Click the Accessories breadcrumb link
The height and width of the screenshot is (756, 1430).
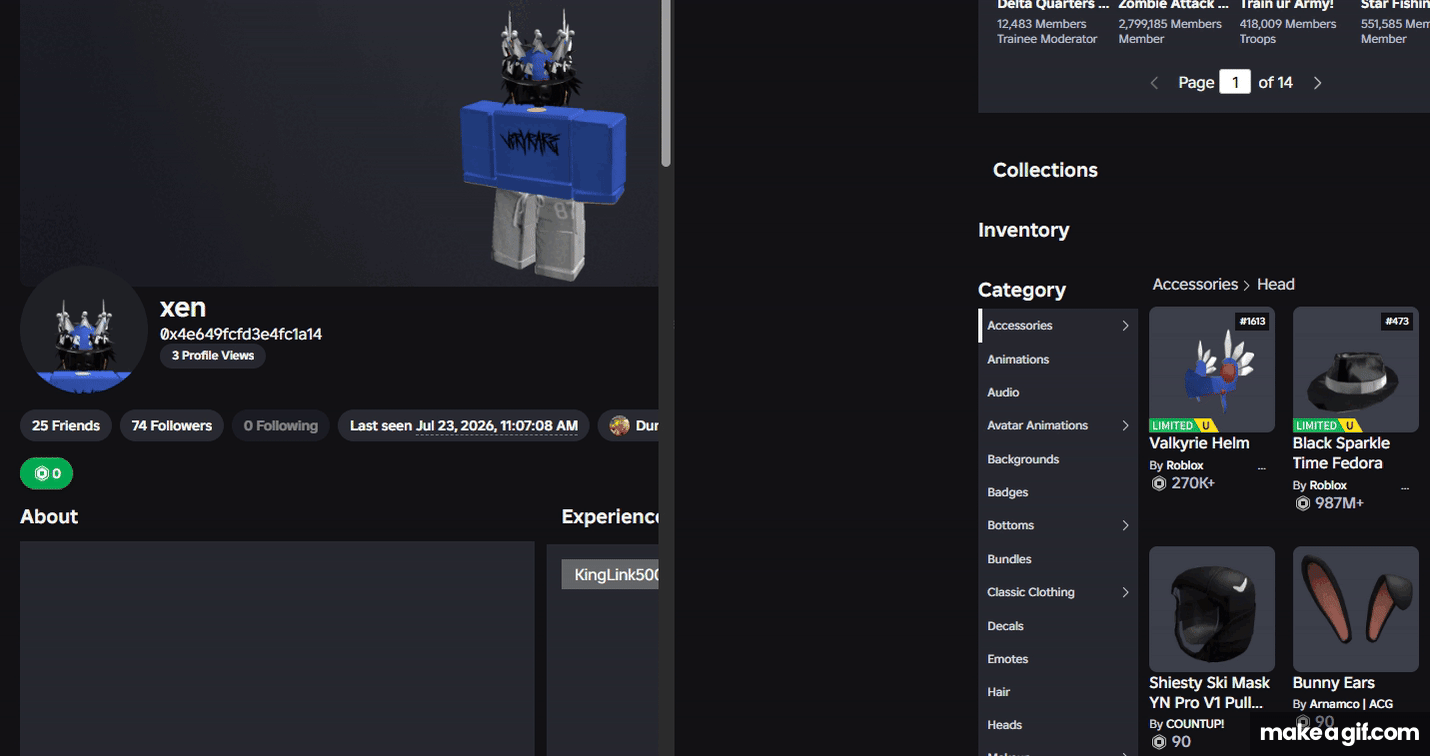[x=1195, y=284]
